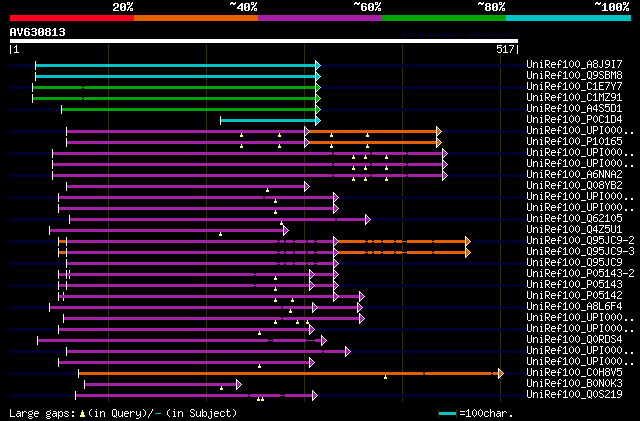Viewport: 640px width, 421px height.
Task: Click the purple ~60% identity legend segment
Action: 320,18
